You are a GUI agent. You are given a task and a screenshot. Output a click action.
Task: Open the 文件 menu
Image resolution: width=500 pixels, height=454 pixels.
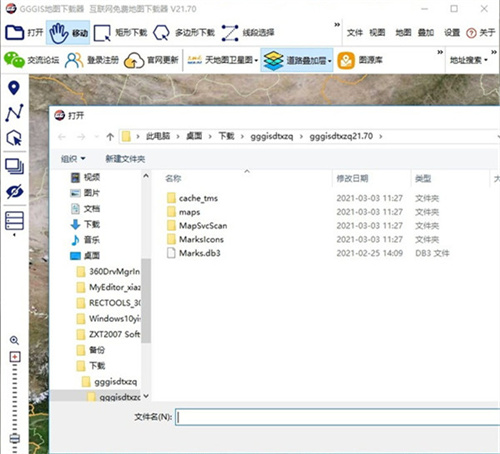coord(354,33)
